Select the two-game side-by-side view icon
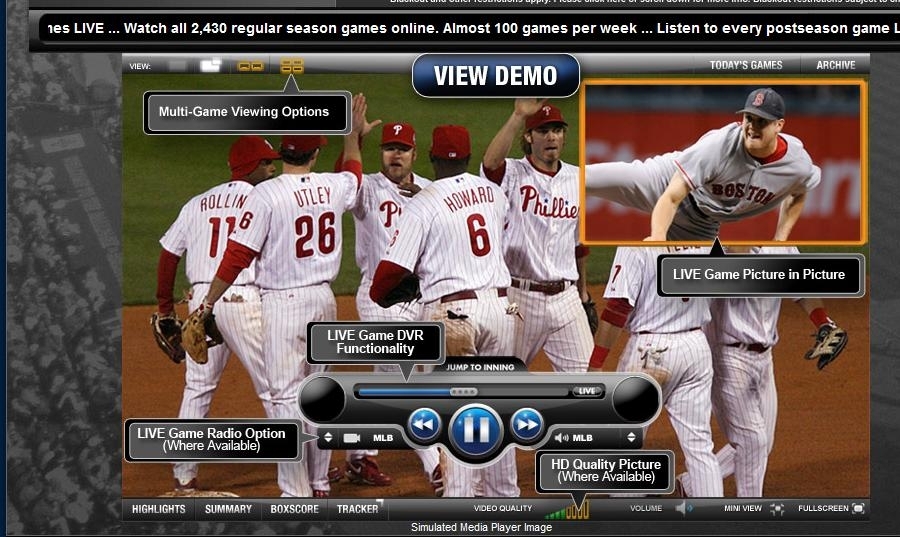 (250, 67)
